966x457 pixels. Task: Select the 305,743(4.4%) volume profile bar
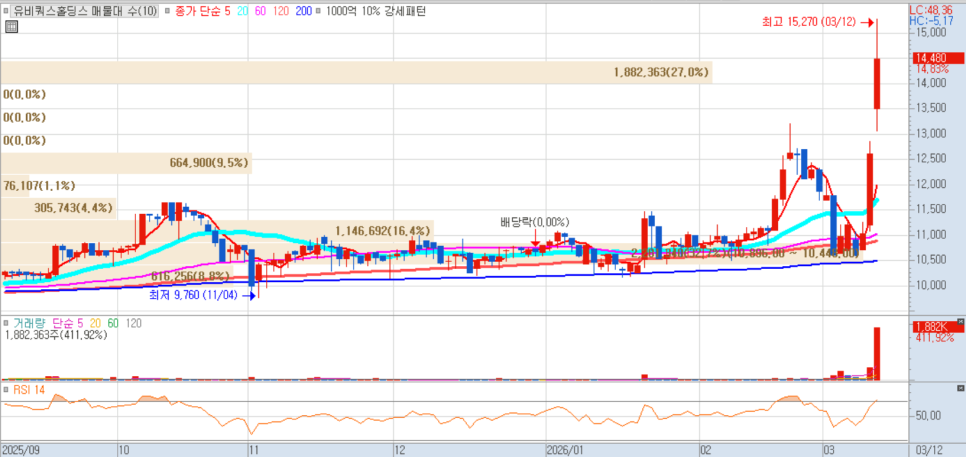58,208
